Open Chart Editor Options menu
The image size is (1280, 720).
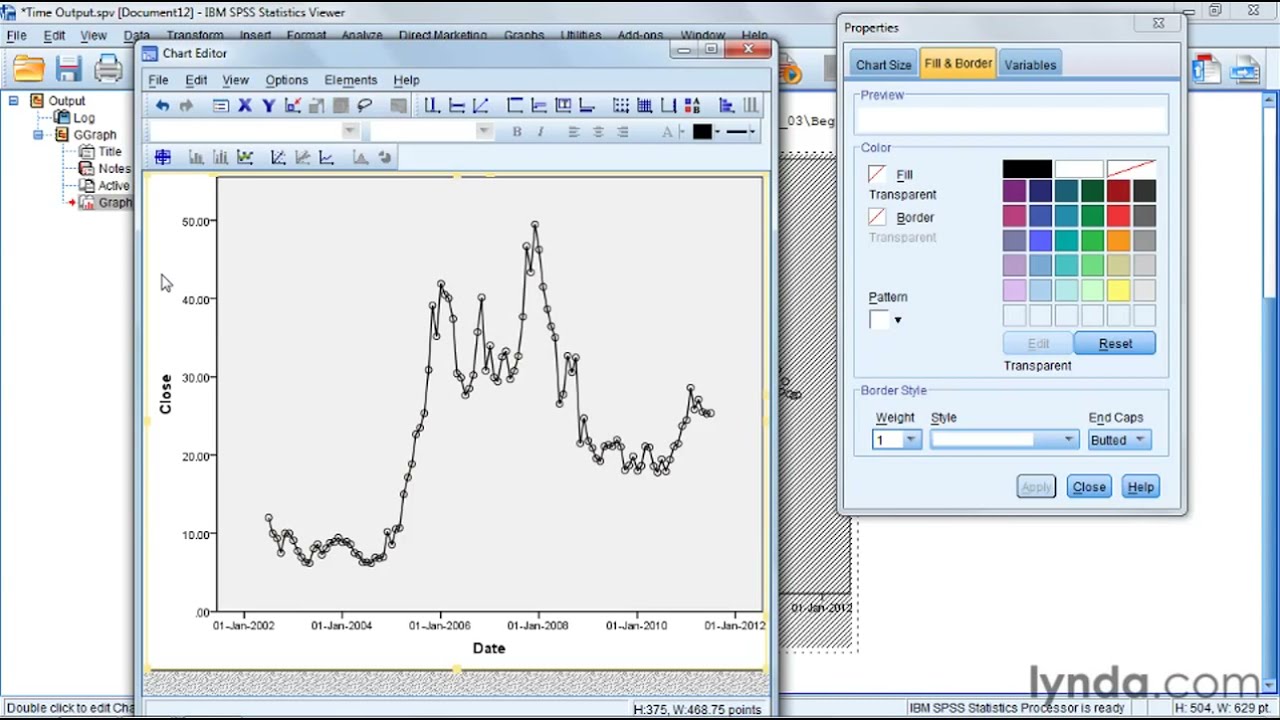coord(286,80)
